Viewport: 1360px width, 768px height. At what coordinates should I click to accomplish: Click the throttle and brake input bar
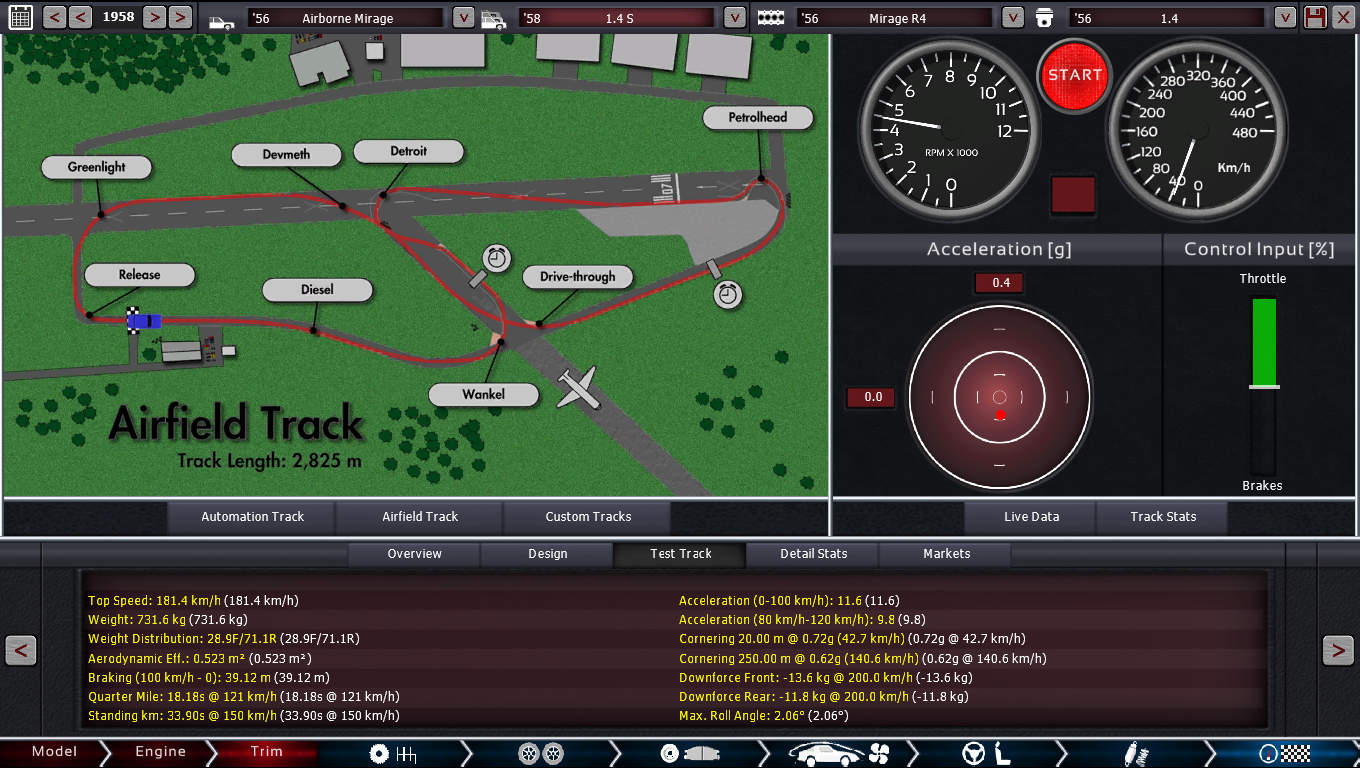click(1264, 386)
